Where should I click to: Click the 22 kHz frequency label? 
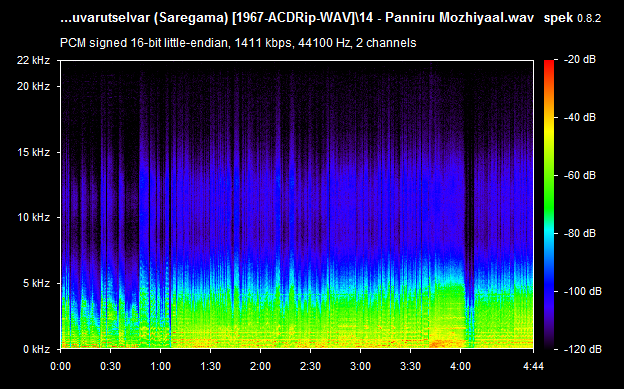click(x=33, y=60)
